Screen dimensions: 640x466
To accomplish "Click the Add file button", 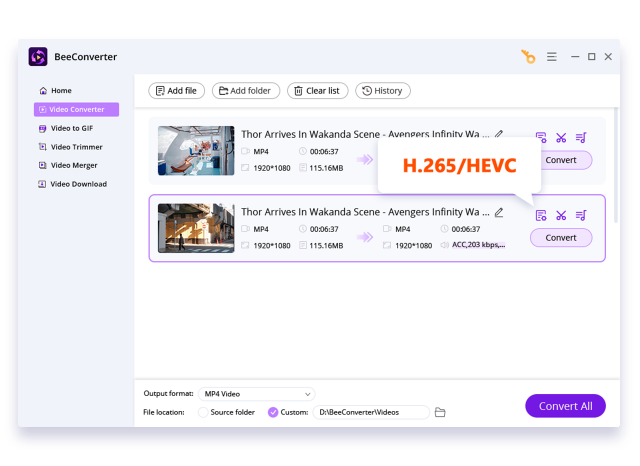I will [x=176, y=91].
